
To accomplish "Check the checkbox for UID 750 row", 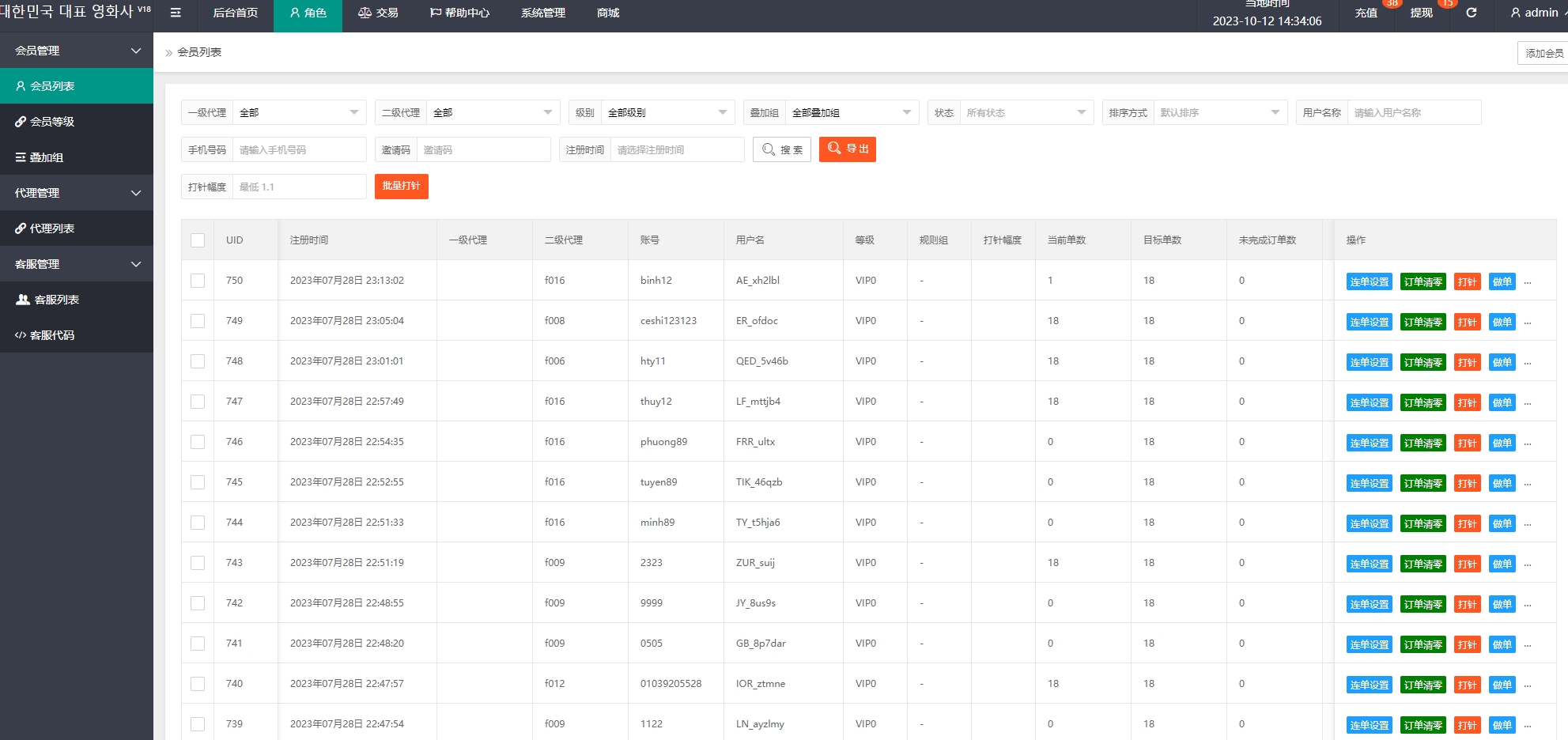I will click(x=198, y=281).
